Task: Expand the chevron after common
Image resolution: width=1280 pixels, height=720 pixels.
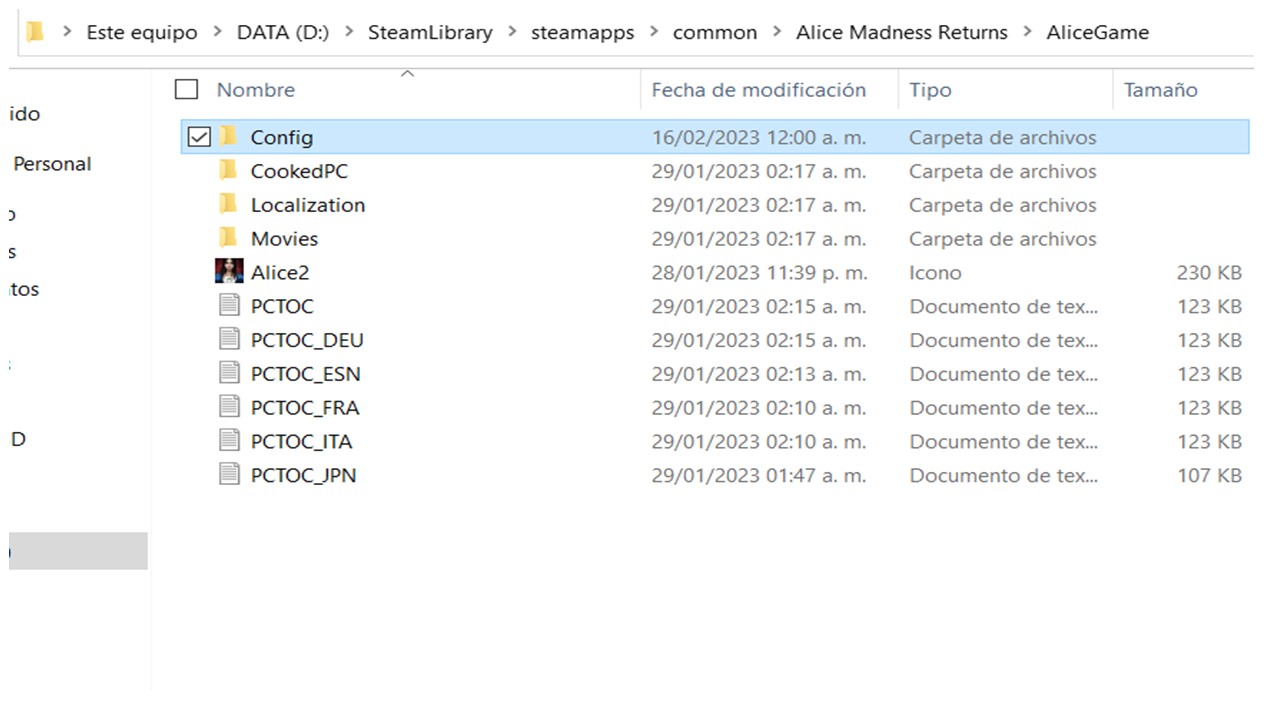Action: coord(777,32)
